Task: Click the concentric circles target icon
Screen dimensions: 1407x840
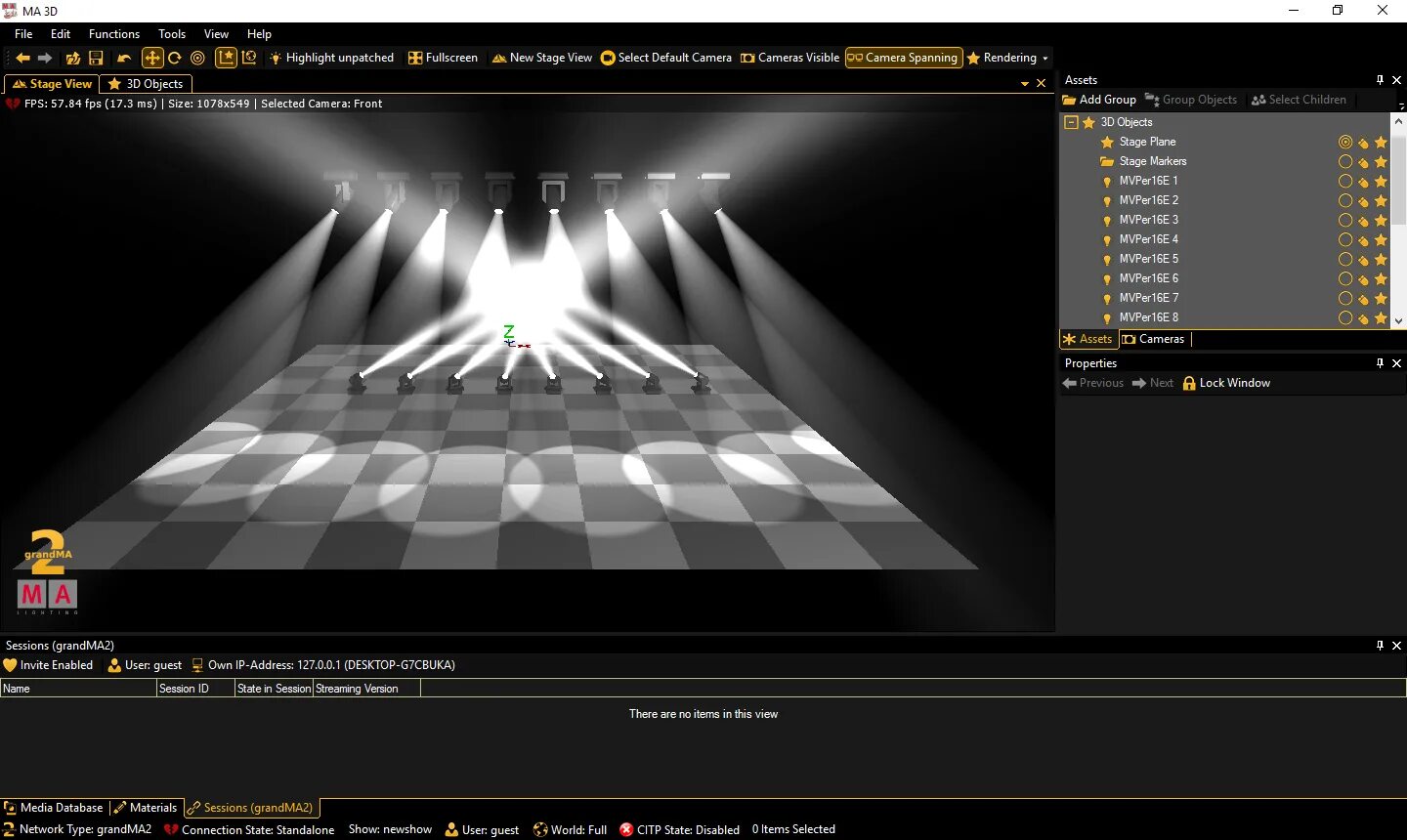Action: click(197, 58)
